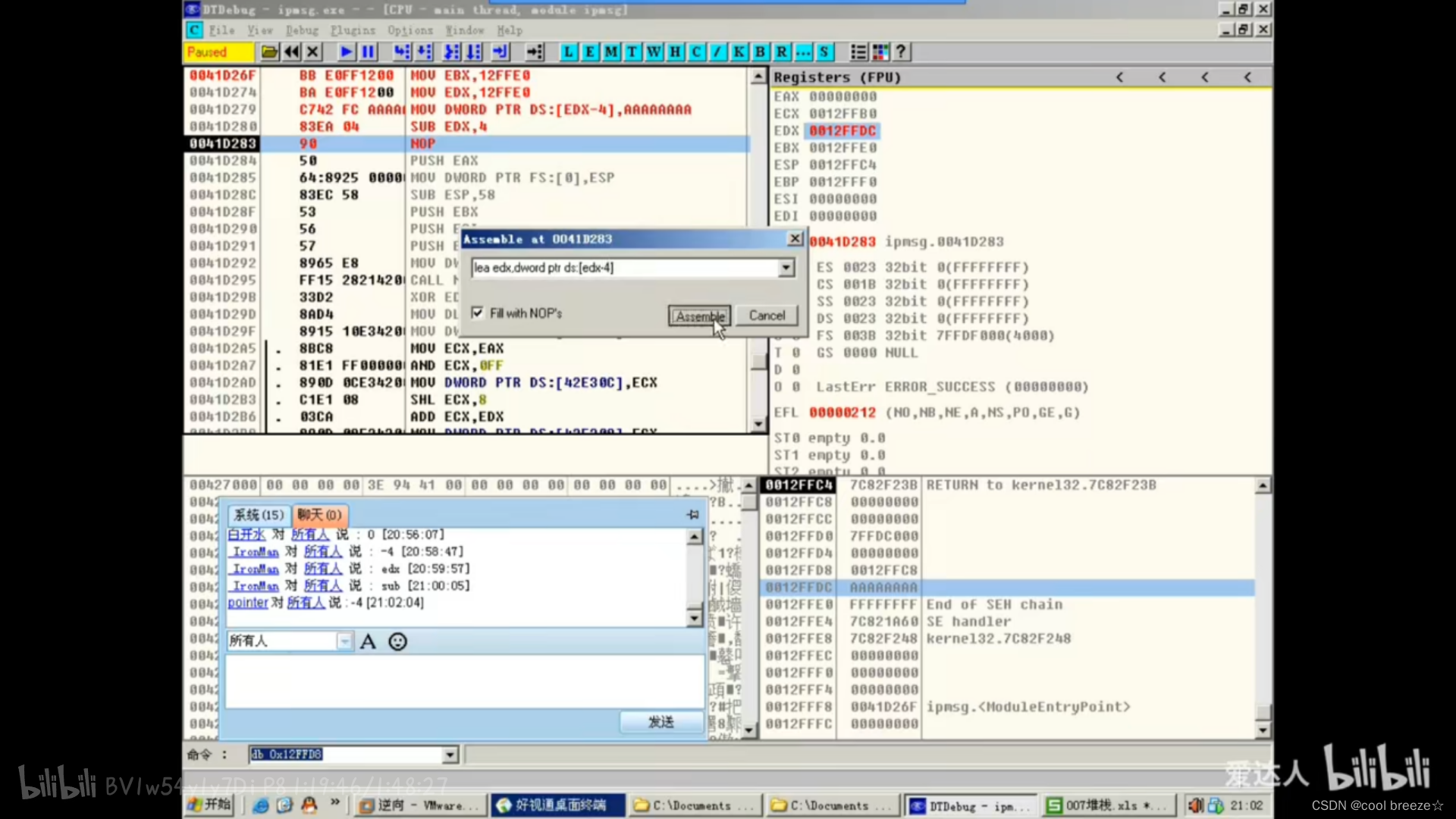
Task: Click Execute till return toolbar icon
Action: [500, 52]
